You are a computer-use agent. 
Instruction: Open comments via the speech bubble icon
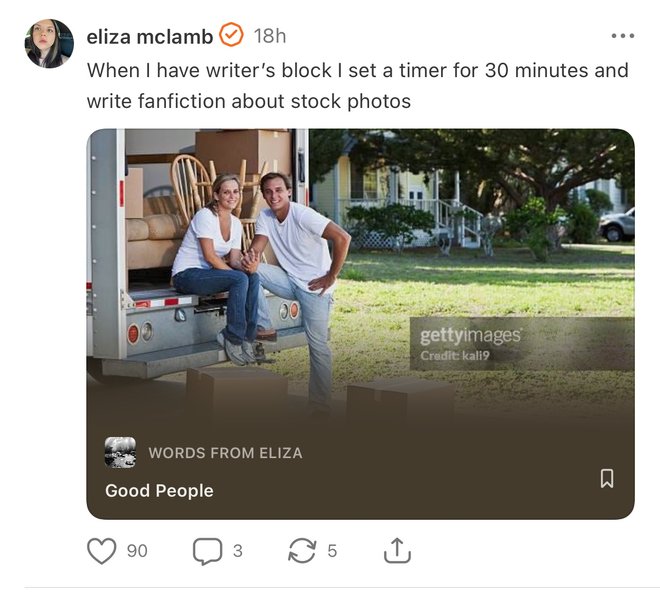(207, 550)
